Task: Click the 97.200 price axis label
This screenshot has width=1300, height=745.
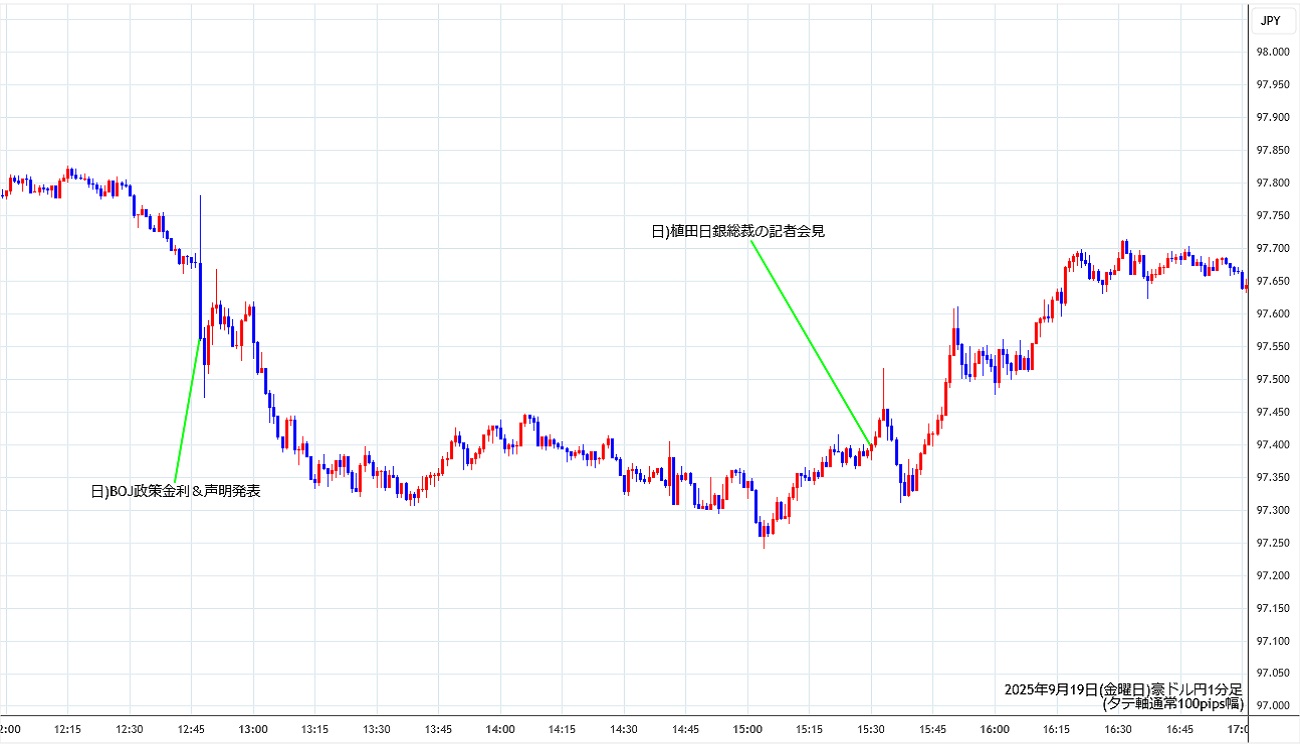Action: pyautogui.click(x=1275, y=575)
